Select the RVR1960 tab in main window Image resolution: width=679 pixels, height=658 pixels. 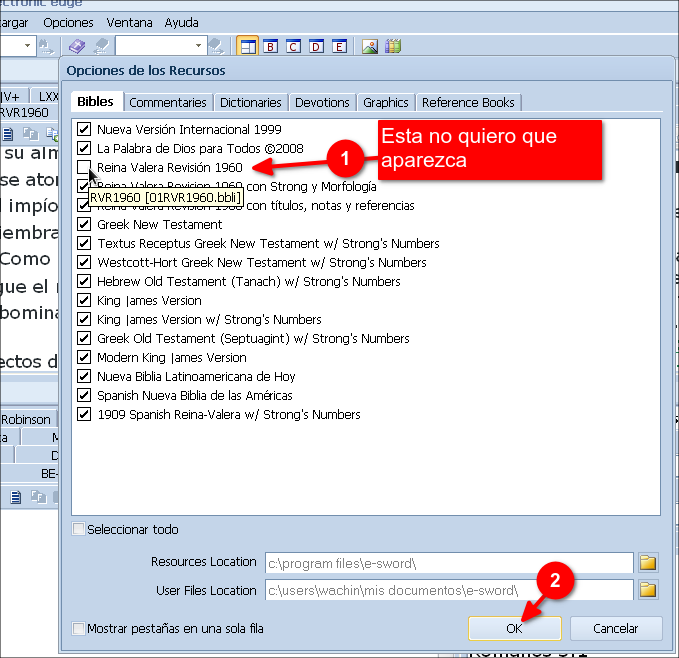click(x=24, y=113)
